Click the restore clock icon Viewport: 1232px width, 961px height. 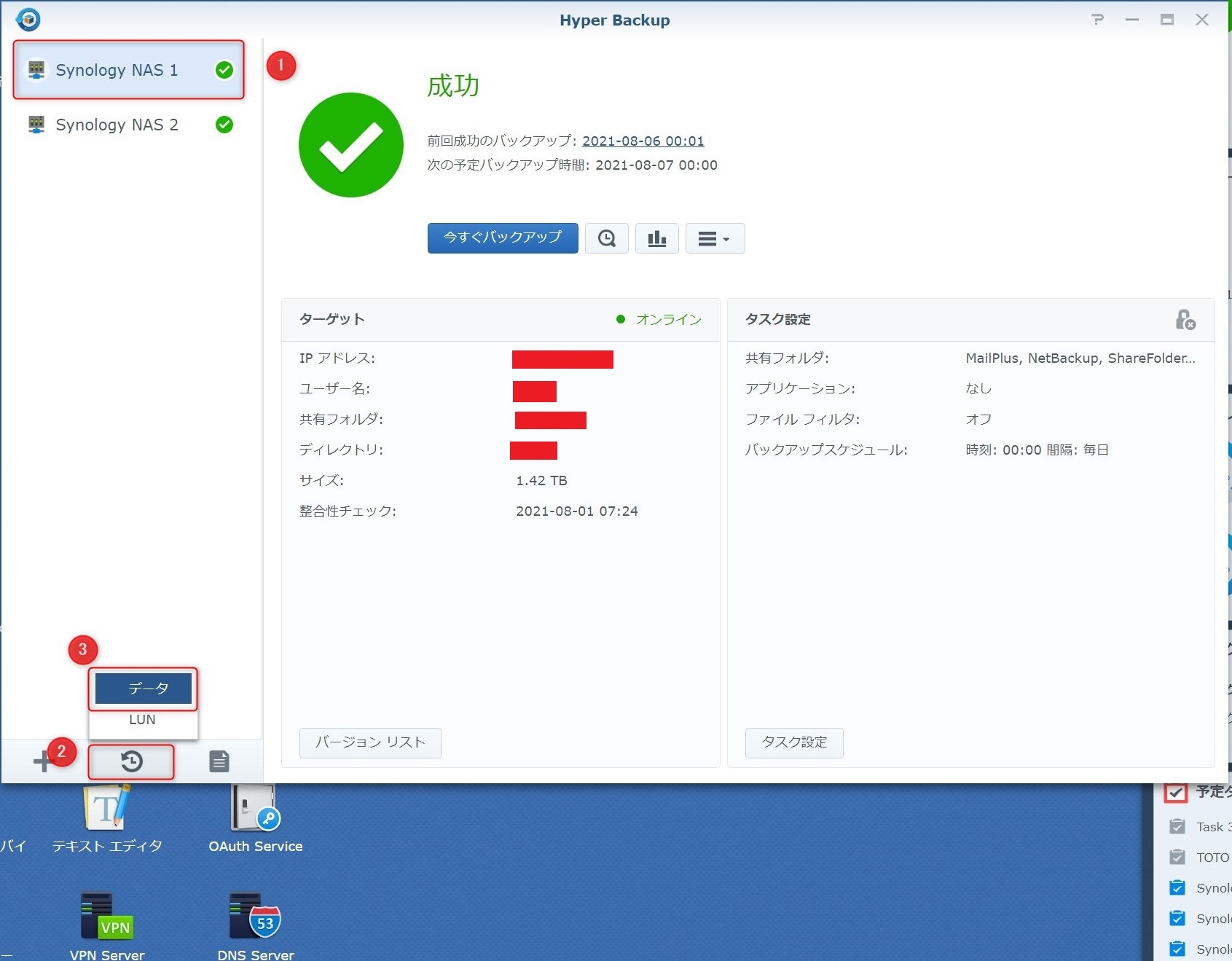(131, 761)
